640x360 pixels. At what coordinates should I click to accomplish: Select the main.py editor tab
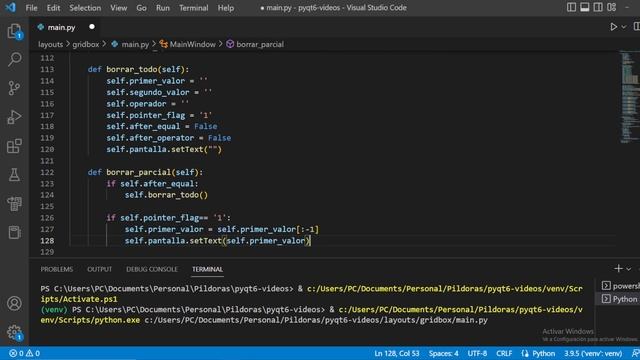point(61,27)
